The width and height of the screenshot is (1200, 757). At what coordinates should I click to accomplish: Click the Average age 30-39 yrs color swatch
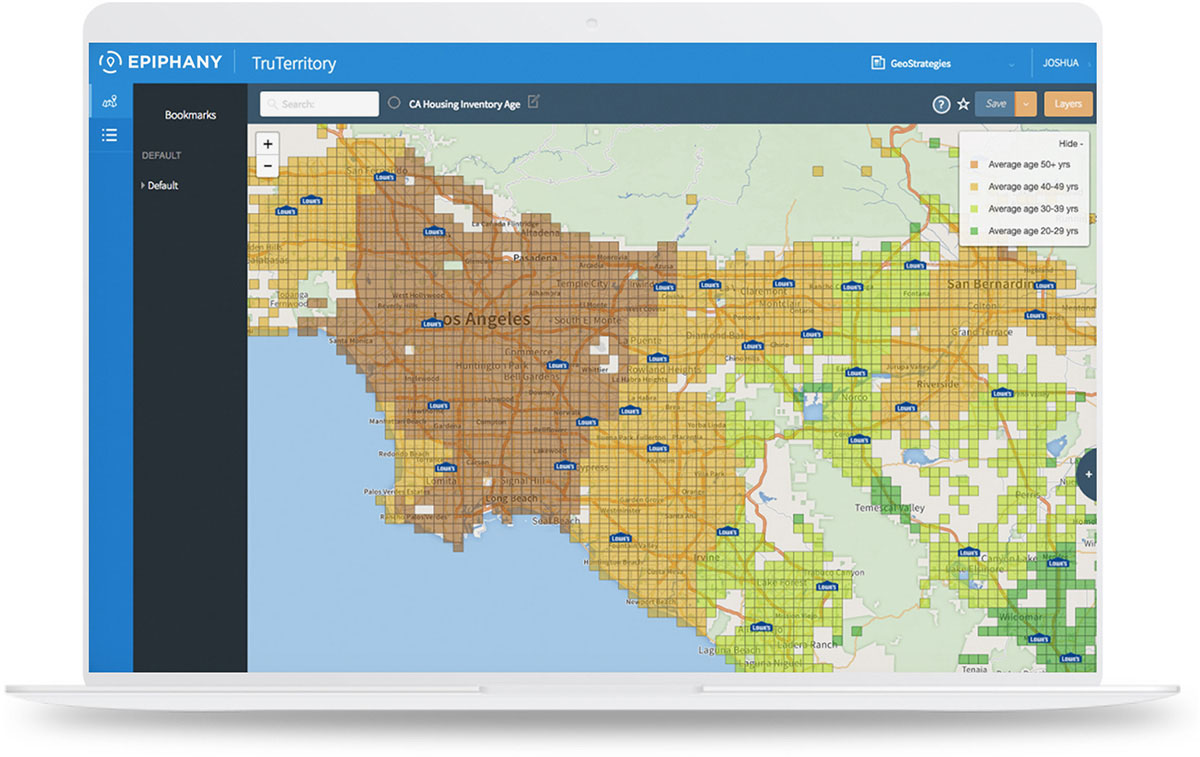tap(973, 209)
